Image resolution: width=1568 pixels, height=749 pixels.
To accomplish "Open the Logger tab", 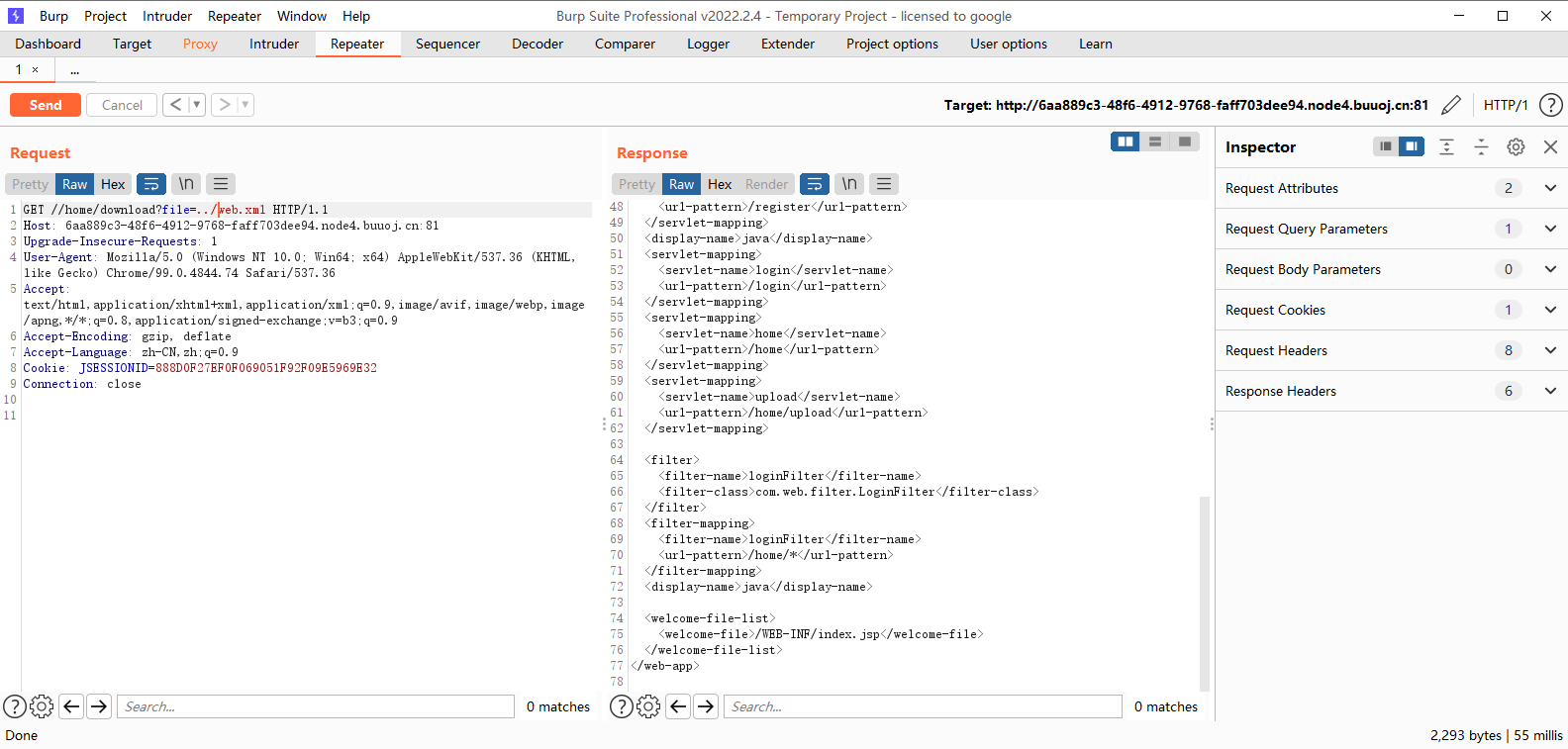I will (x=708, y=44).
